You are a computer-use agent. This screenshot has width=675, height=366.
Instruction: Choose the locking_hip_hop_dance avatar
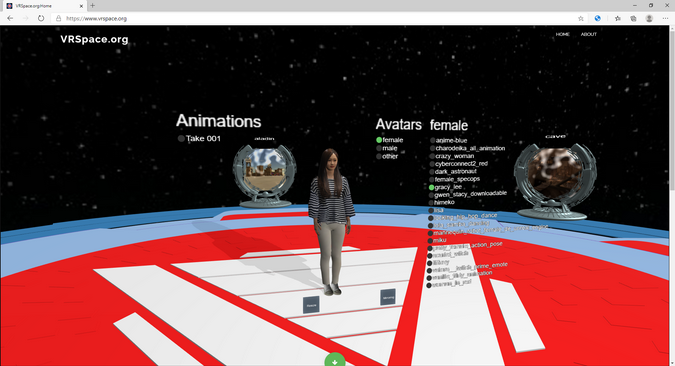462,217
